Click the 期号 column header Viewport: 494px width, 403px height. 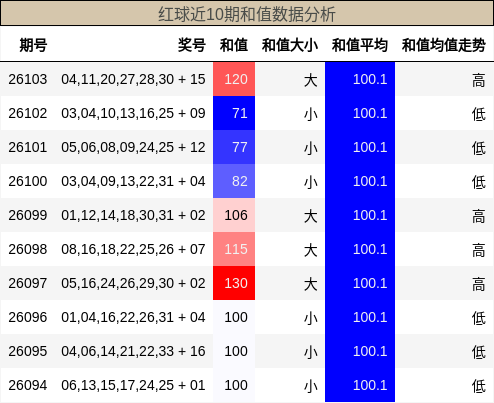click(x=33, y=45)
